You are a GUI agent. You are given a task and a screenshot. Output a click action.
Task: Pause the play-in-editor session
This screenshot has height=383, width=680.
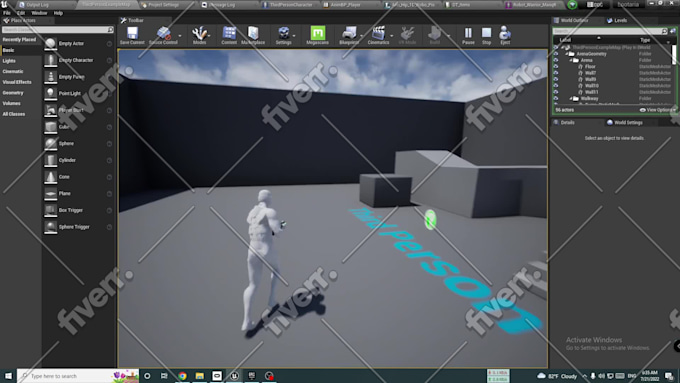(468, 33)
